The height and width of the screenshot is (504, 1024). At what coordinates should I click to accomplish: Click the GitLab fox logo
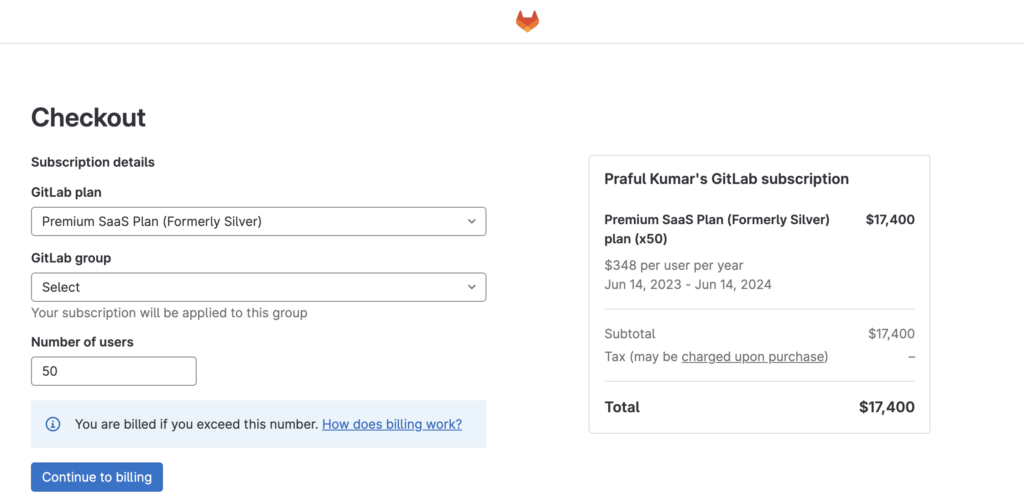528,22
